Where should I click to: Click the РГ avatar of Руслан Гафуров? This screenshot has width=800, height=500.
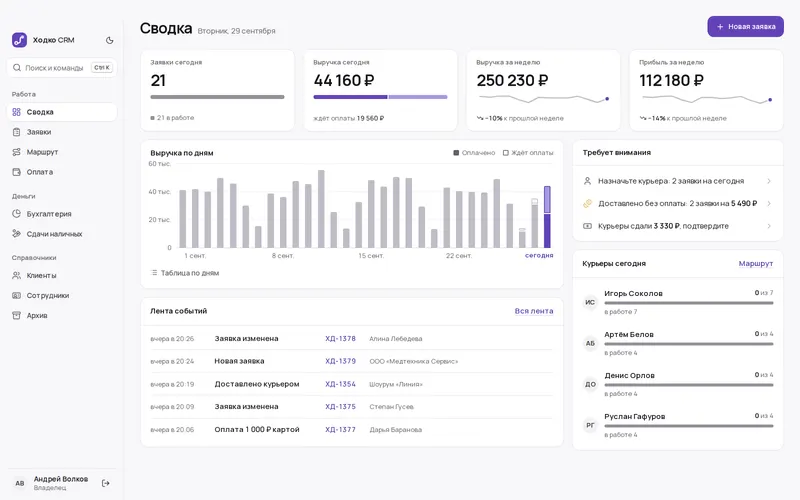590,425
